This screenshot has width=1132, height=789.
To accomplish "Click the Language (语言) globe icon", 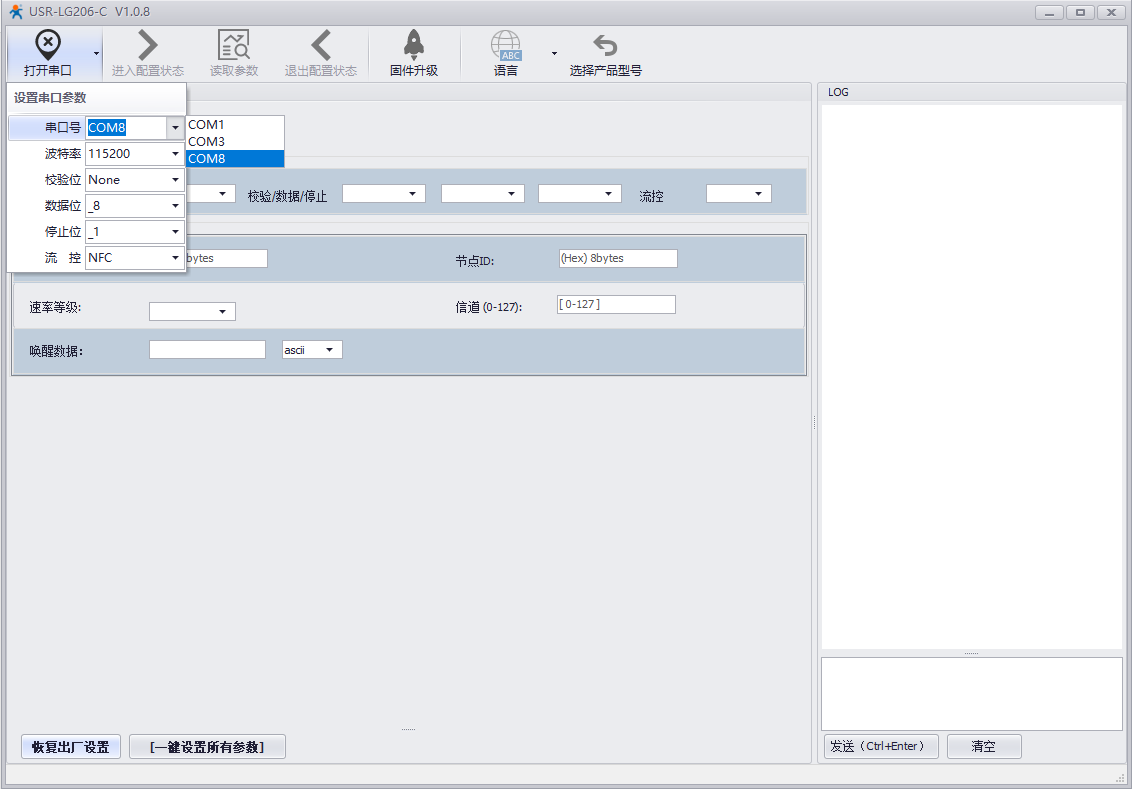I will (506, 46).
